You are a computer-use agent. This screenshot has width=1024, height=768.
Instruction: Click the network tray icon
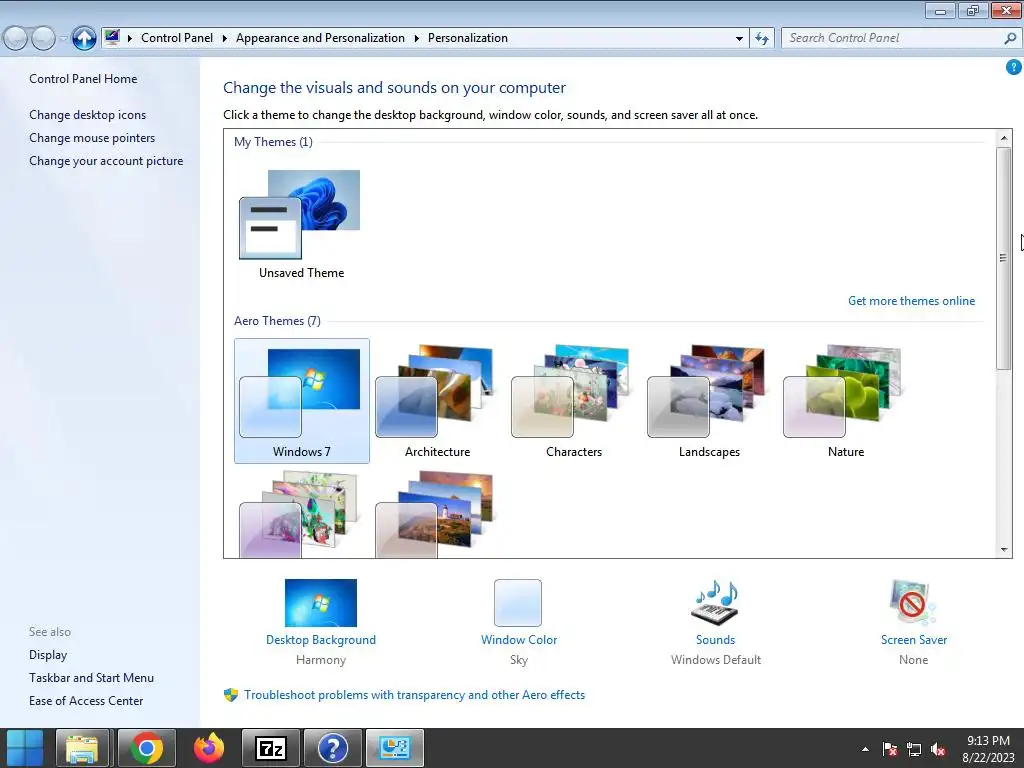coord(914,749)
